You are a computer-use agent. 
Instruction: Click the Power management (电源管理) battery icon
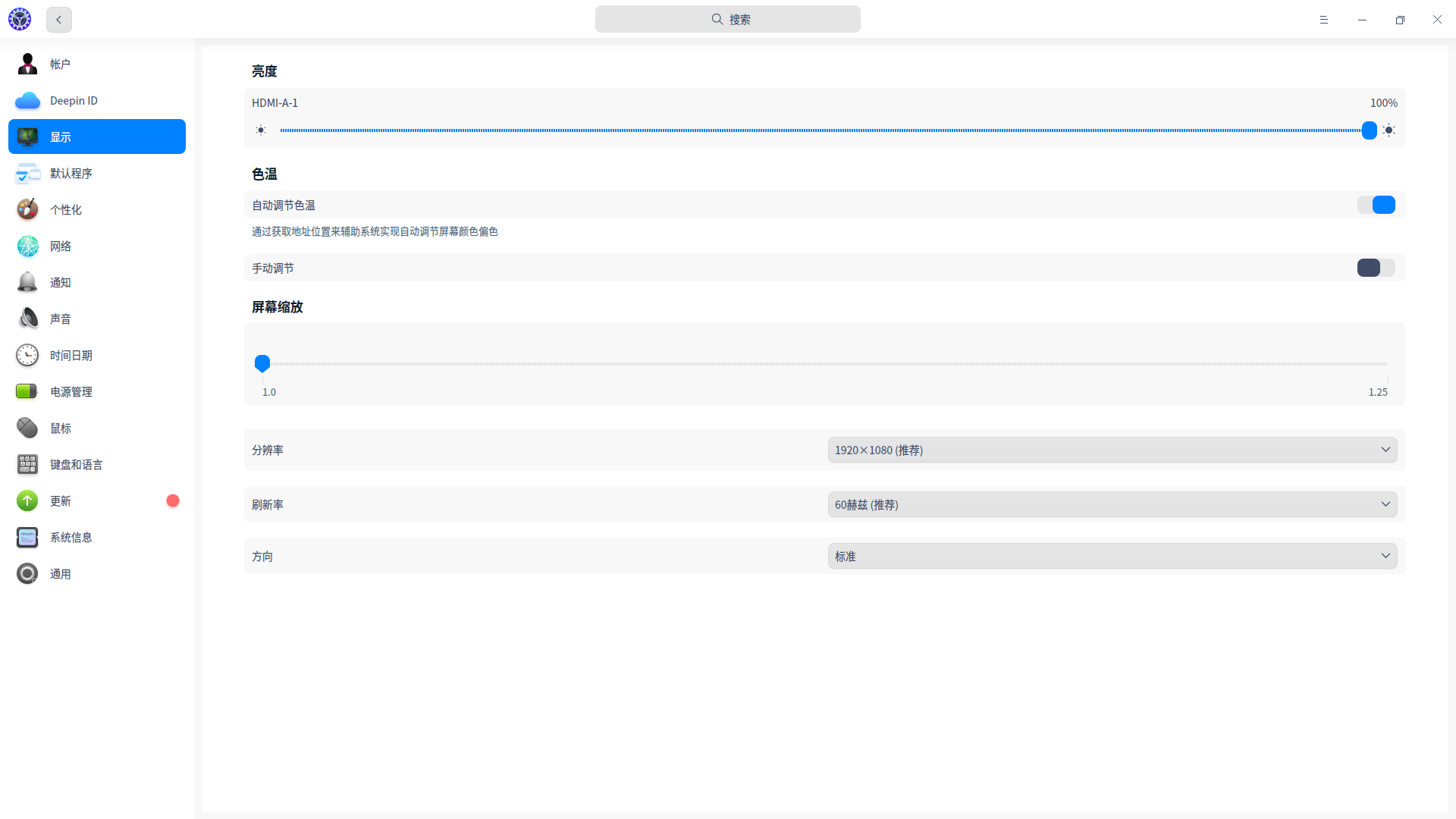(x=27, y=391)
